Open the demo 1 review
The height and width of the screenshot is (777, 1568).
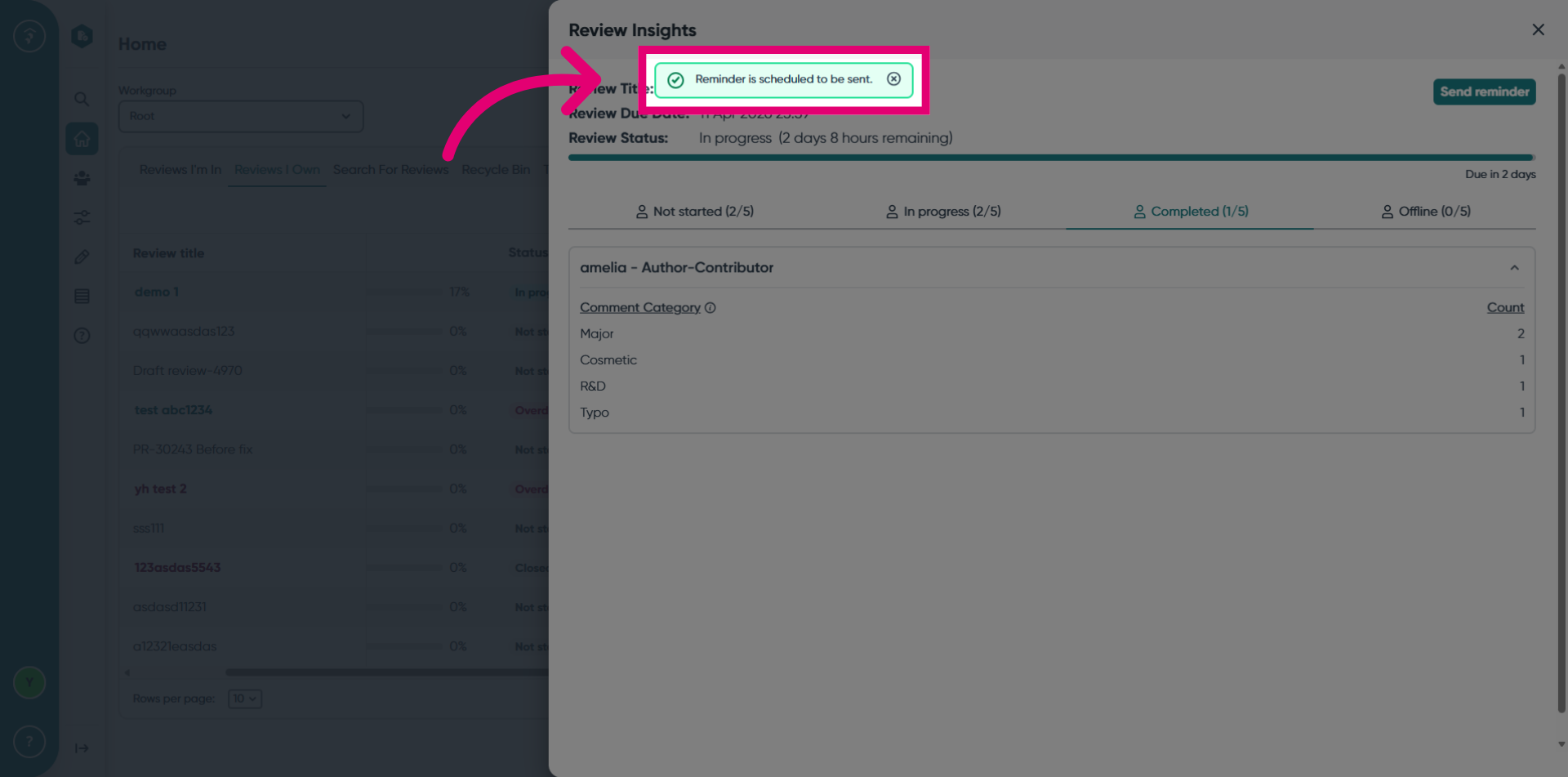[x=156, y=292]
